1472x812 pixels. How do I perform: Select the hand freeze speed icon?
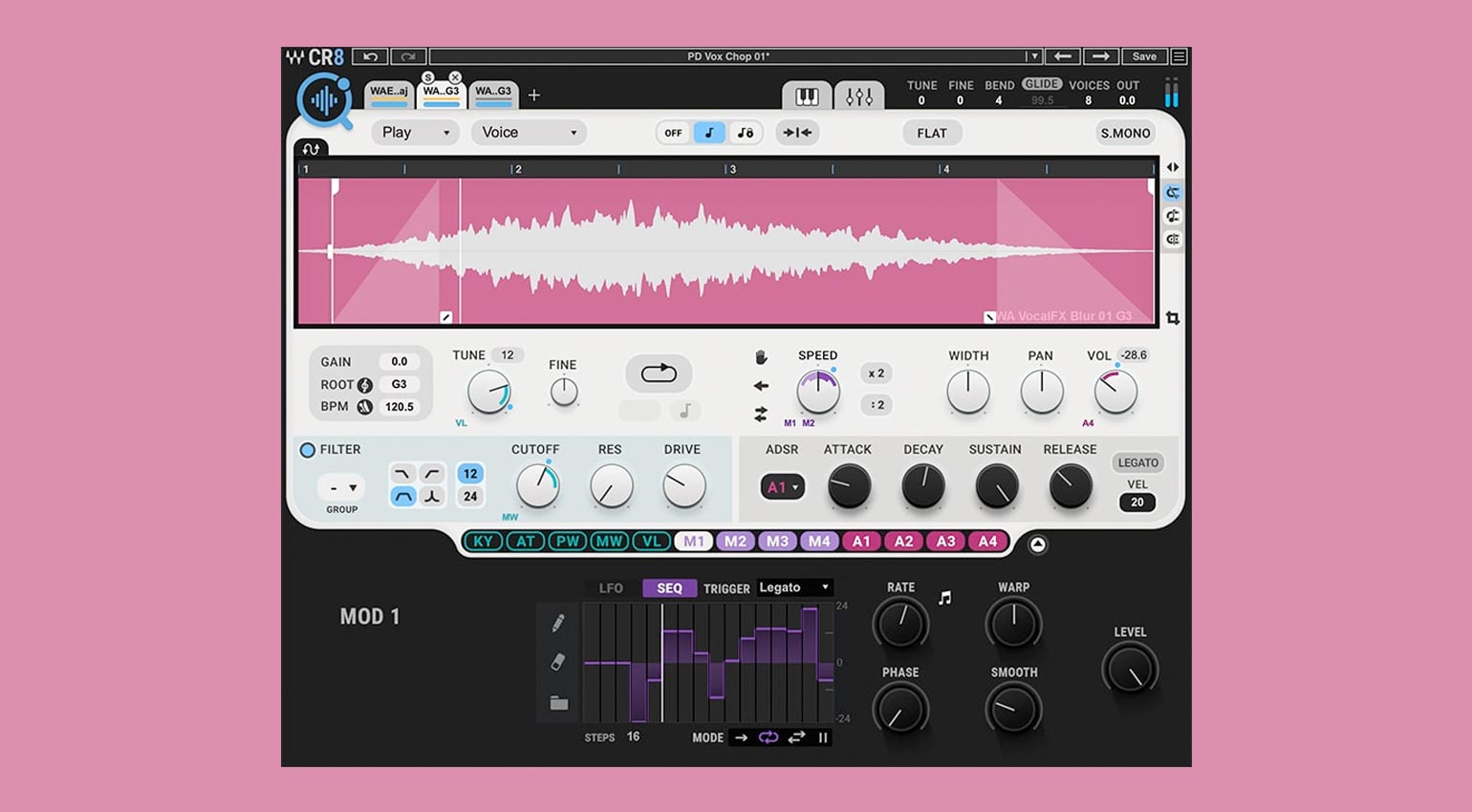coord(761,357)
